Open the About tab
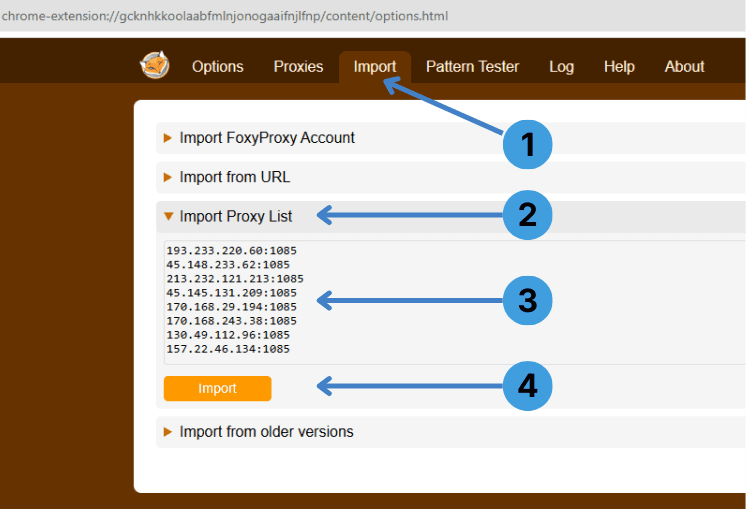Screen dimensions: 746x509 tap(684, 67)
